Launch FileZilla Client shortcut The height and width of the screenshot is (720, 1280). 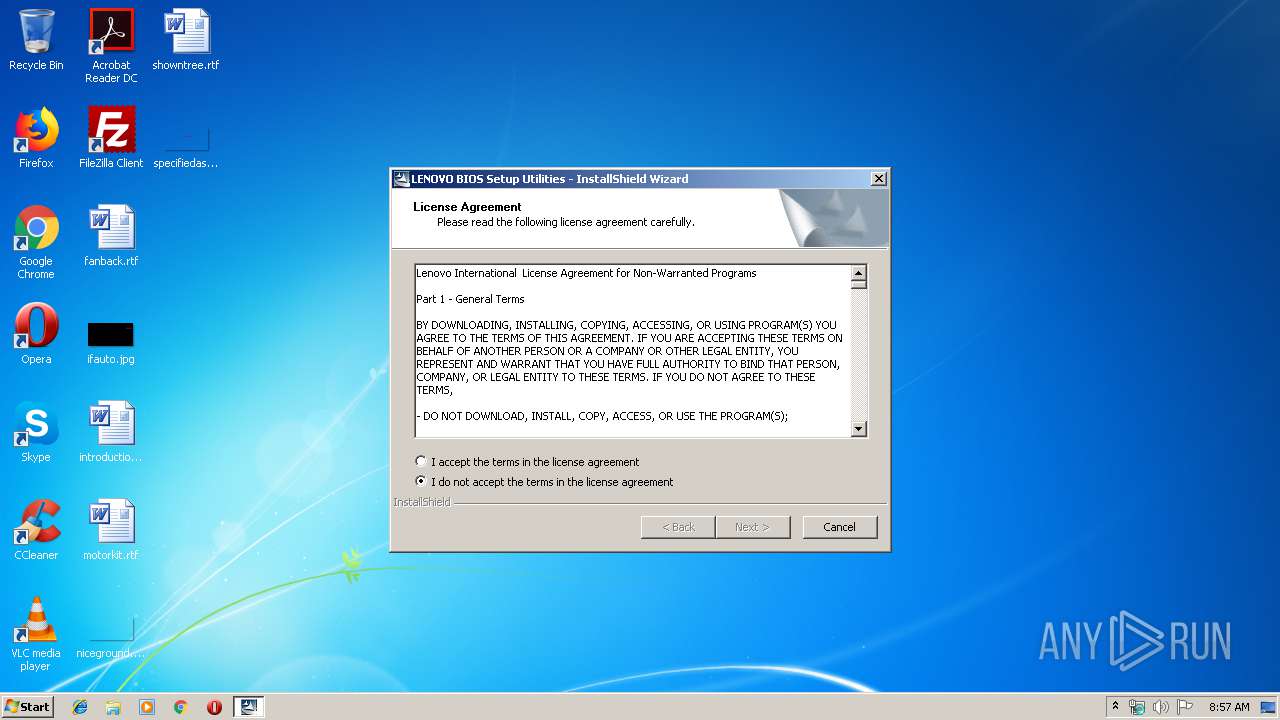[x=111, y=138]
